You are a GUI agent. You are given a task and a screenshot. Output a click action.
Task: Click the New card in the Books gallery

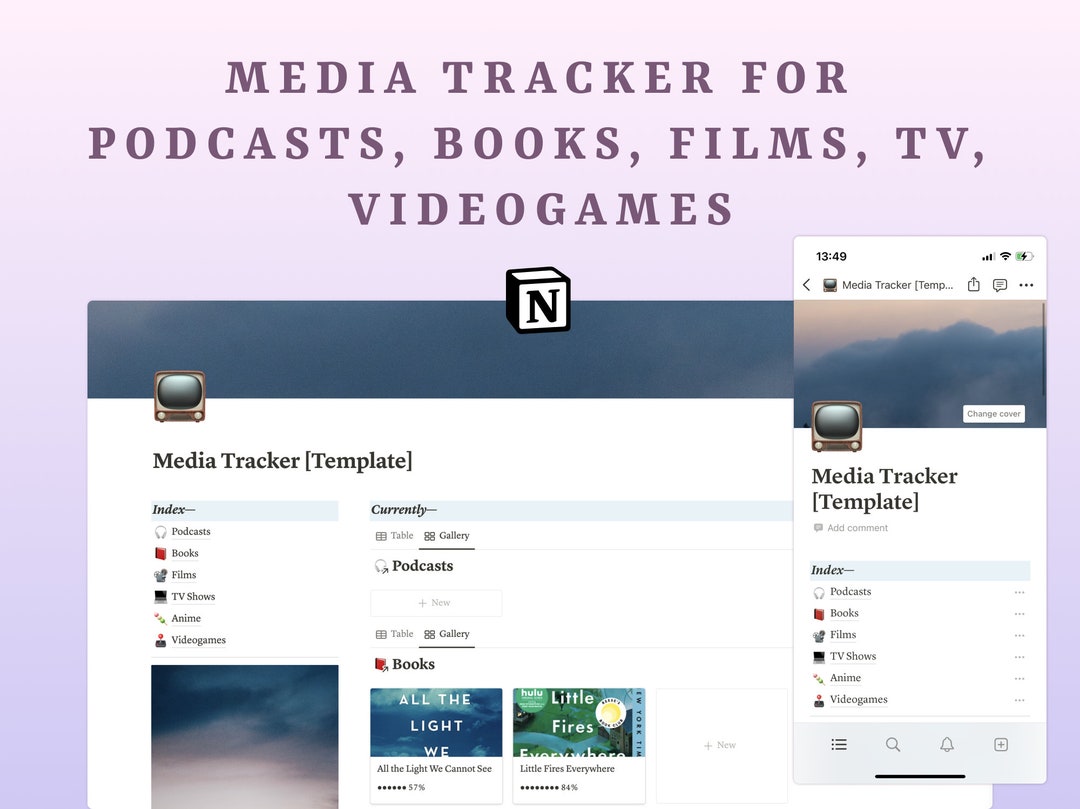(x=721, y=745)
